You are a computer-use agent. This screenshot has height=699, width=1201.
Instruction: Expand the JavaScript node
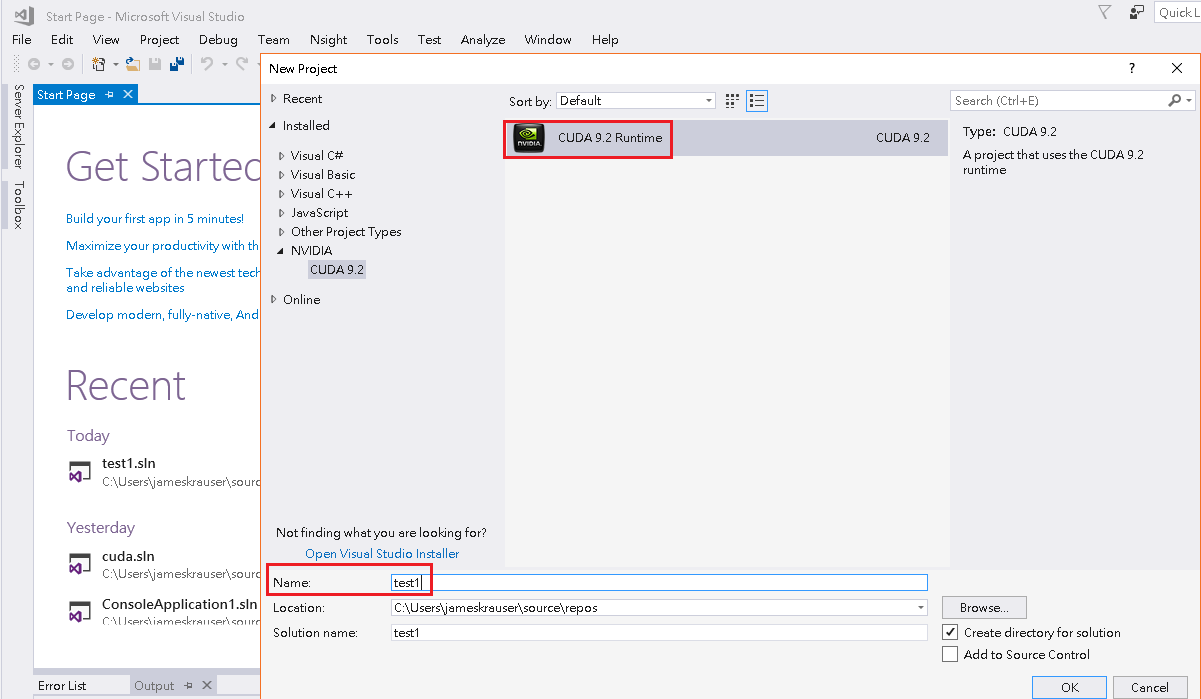(282, 213)
